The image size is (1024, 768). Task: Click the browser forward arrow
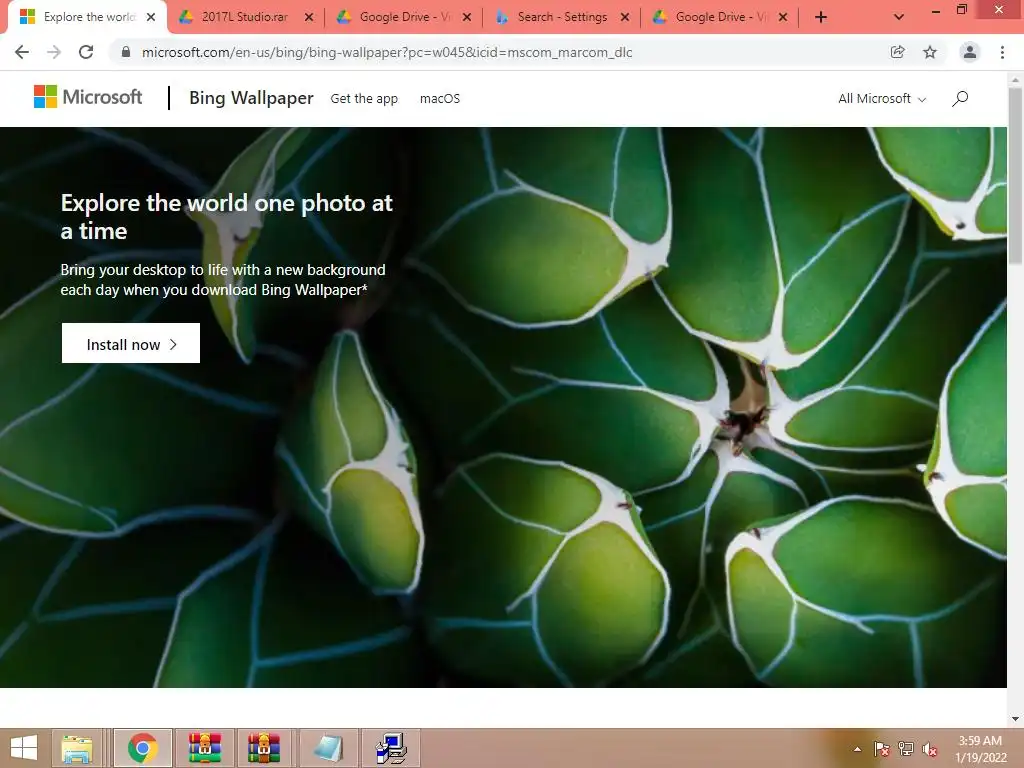(54, 52)
